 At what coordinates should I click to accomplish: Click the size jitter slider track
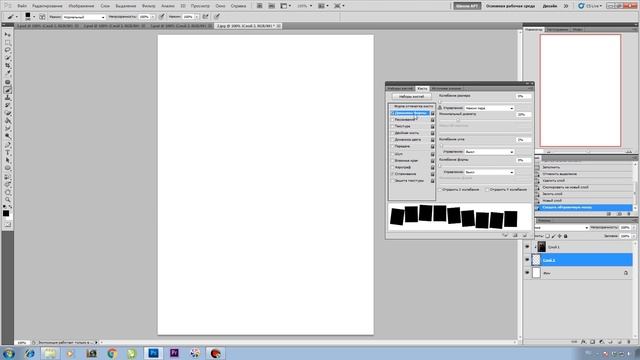[x=485, y=102]
